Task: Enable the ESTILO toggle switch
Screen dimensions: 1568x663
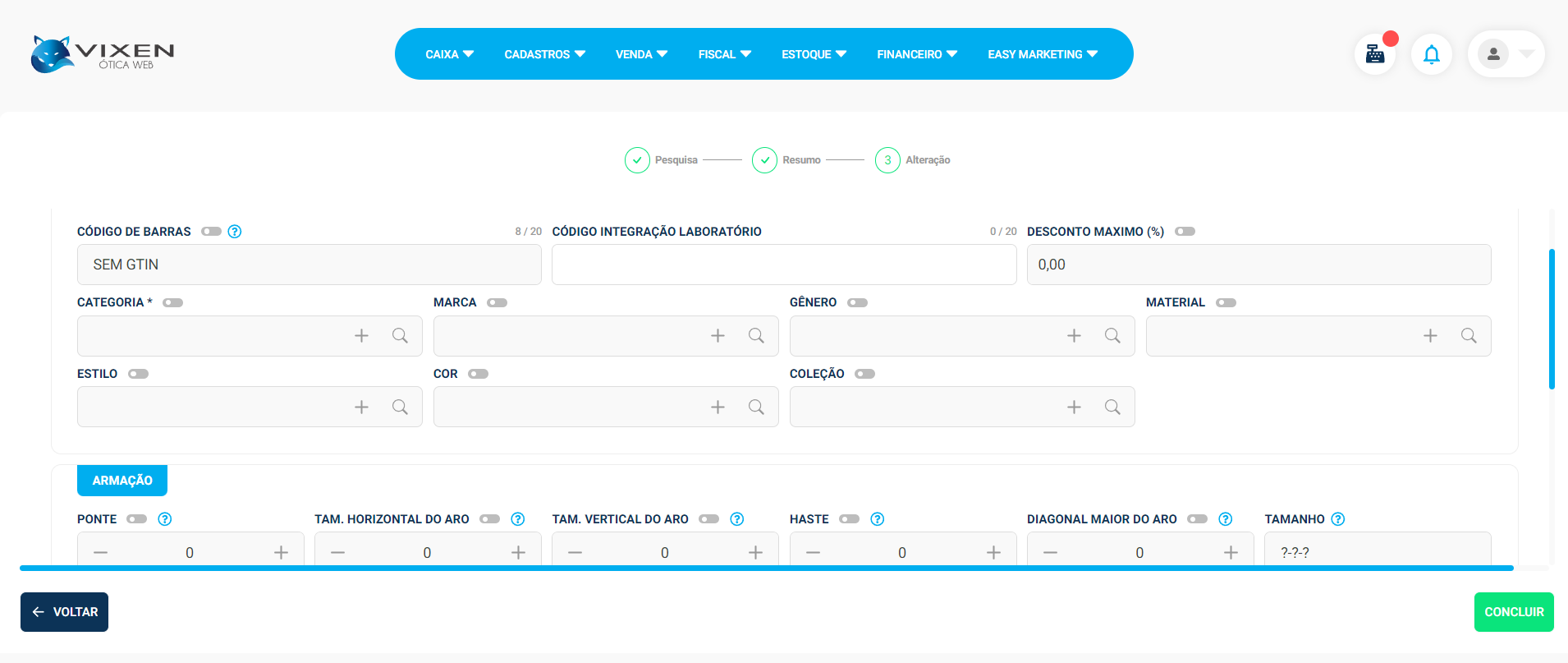Action: coord(138,374)
